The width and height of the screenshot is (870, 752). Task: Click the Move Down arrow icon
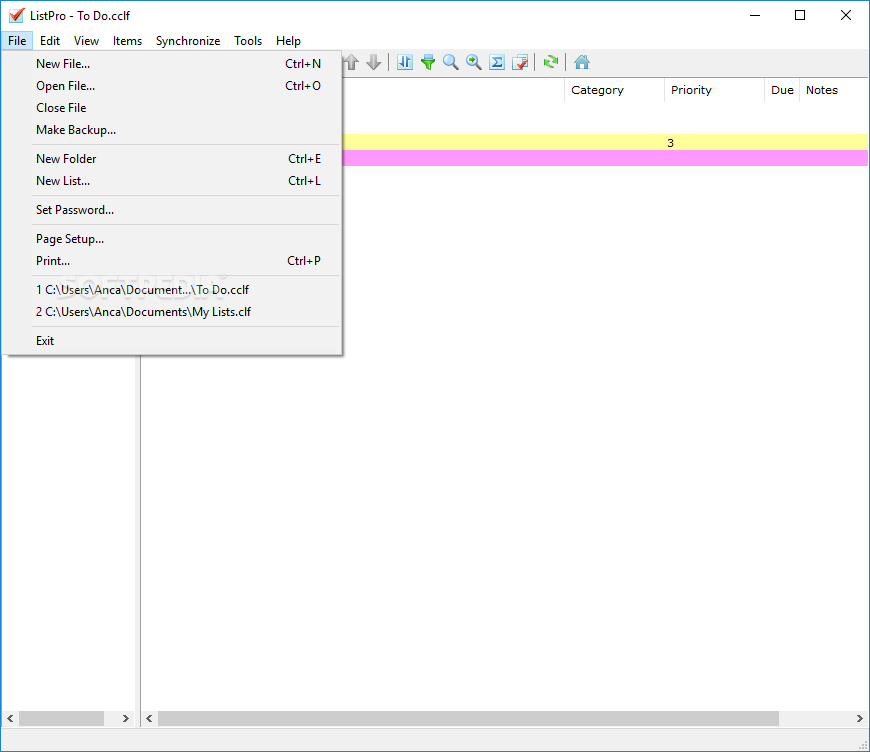coord(374,62)
